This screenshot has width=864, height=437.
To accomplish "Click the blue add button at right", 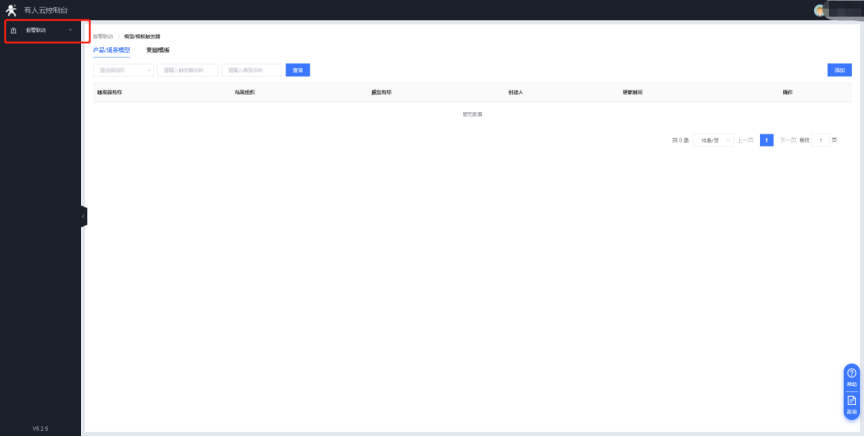I will [838, 70].
